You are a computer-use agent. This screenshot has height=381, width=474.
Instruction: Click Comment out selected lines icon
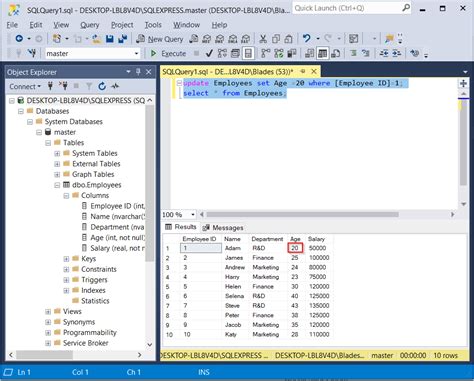(353, 53)
